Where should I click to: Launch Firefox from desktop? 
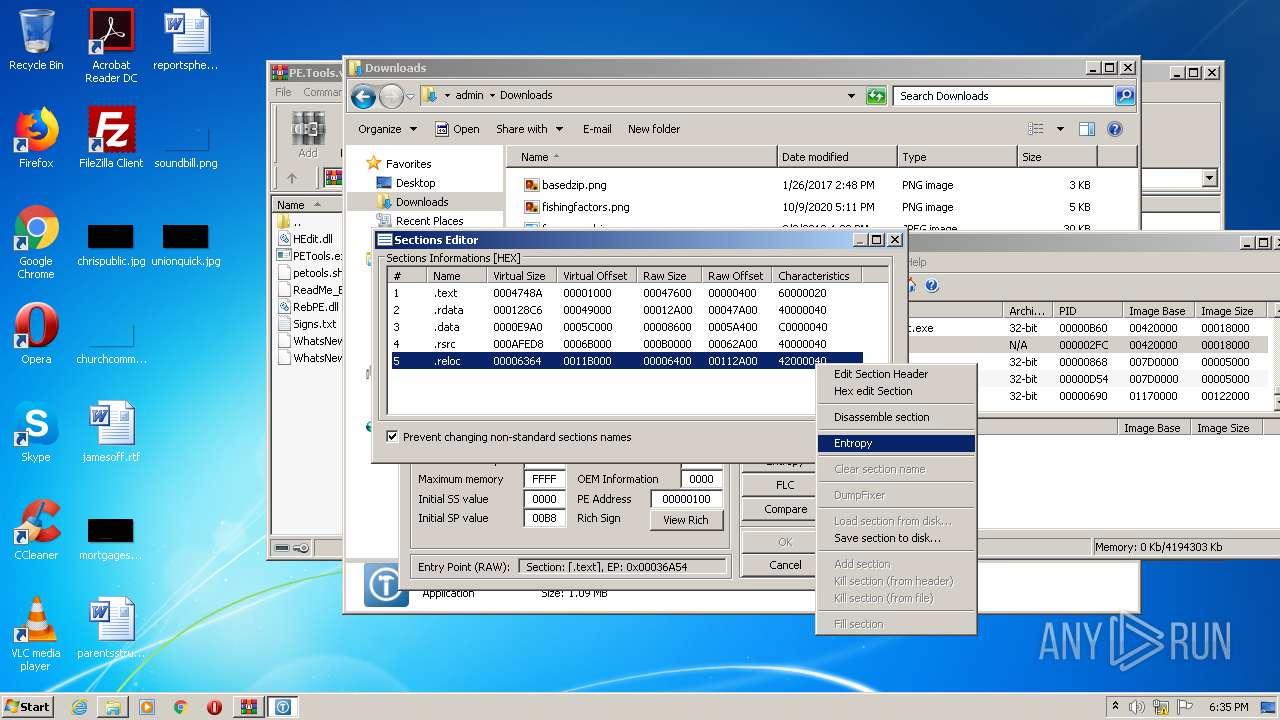coord(36,138)
